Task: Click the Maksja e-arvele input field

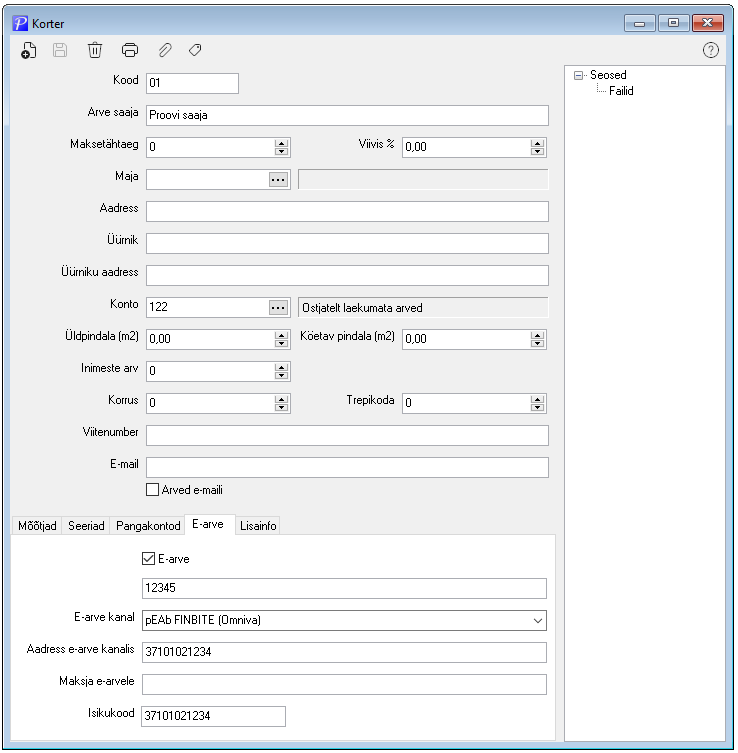Action: 344,684
